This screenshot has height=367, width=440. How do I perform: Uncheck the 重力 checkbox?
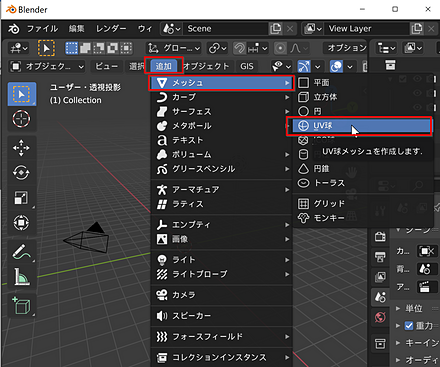(409, 326)
